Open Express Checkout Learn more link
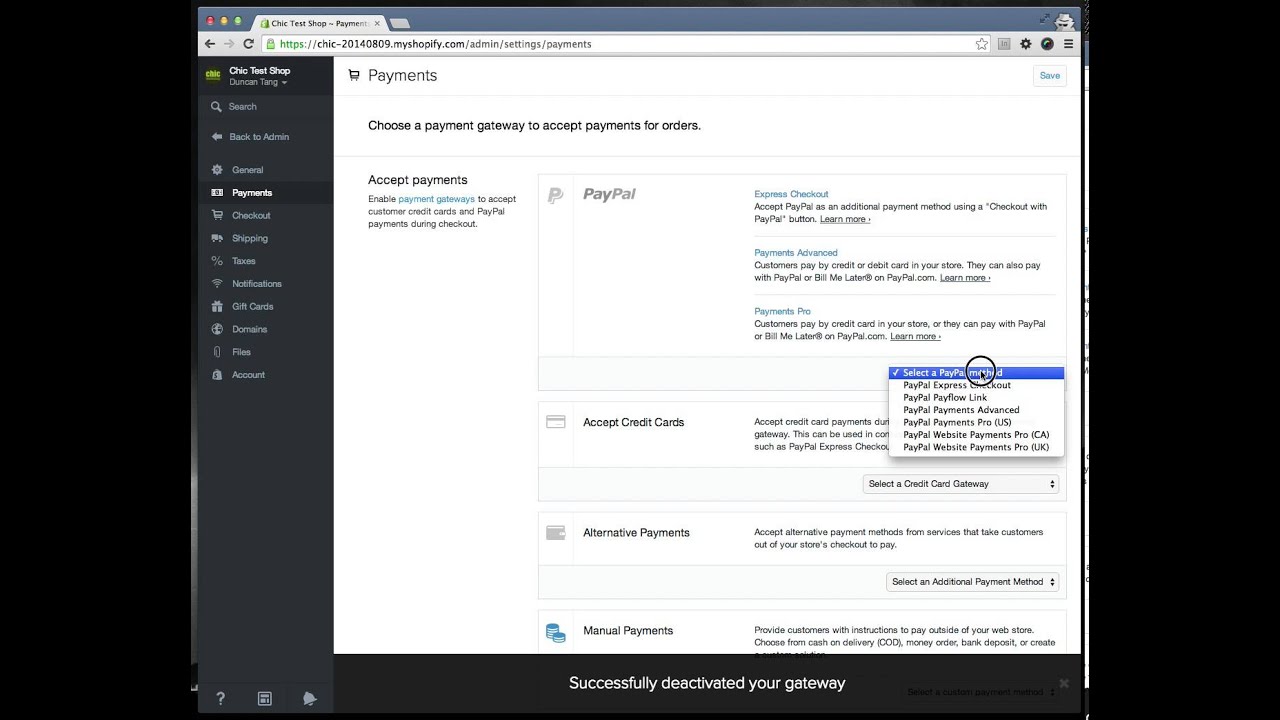 tap(845, 219)
